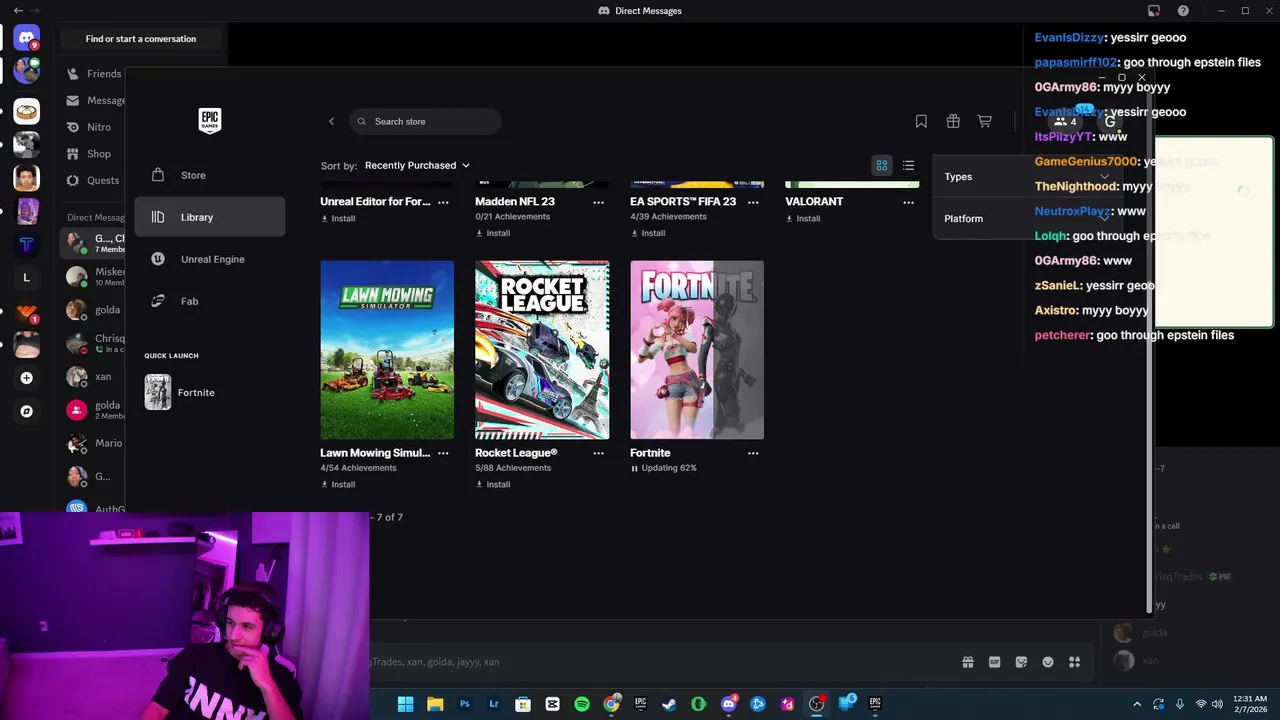The width and height of the screenshot is (1280, 720).
Task: Install Madden NFL 23
Action: [x=493, y=233]
